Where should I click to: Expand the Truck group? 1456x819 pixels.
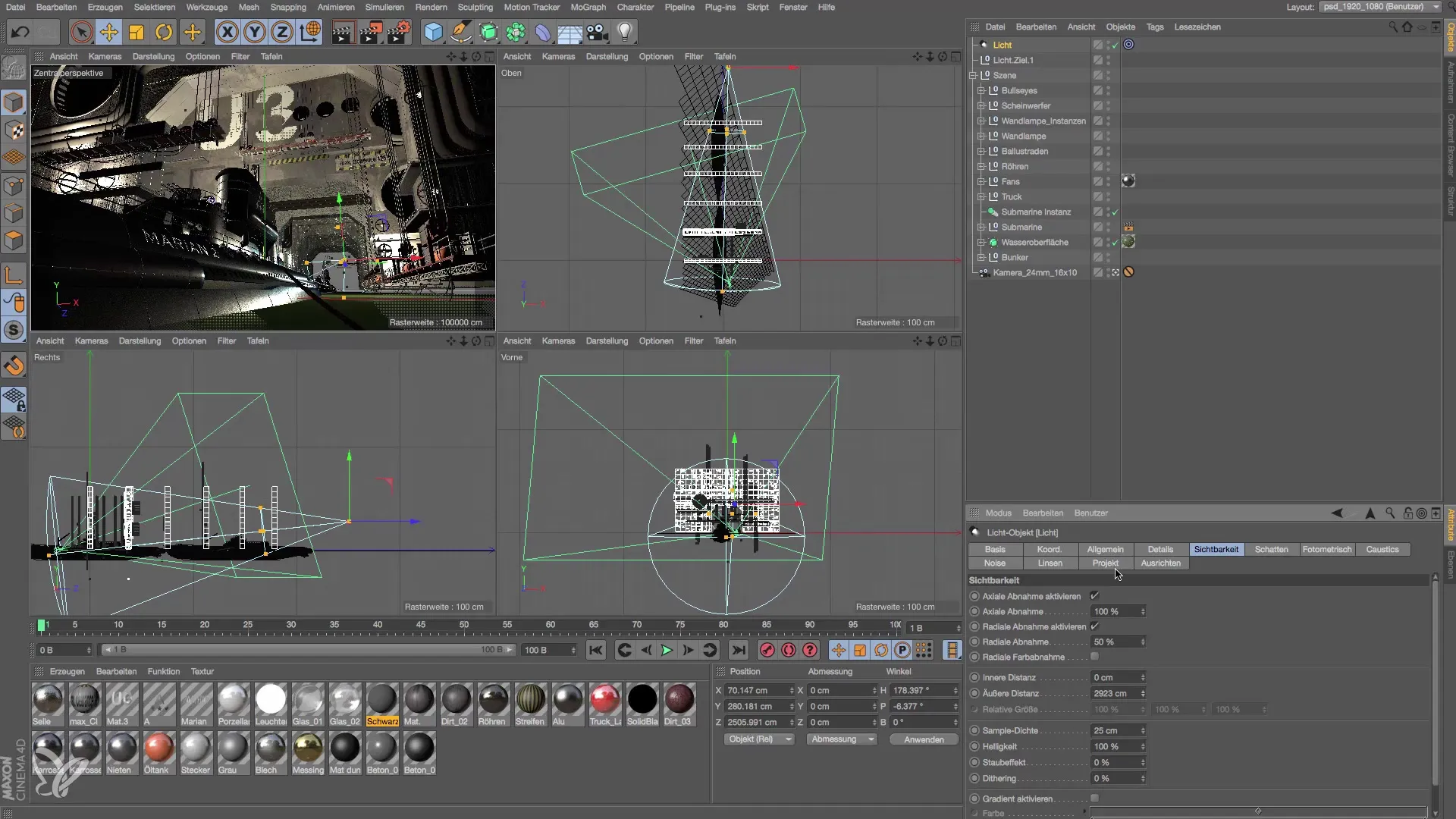click(x=981, y=196)
